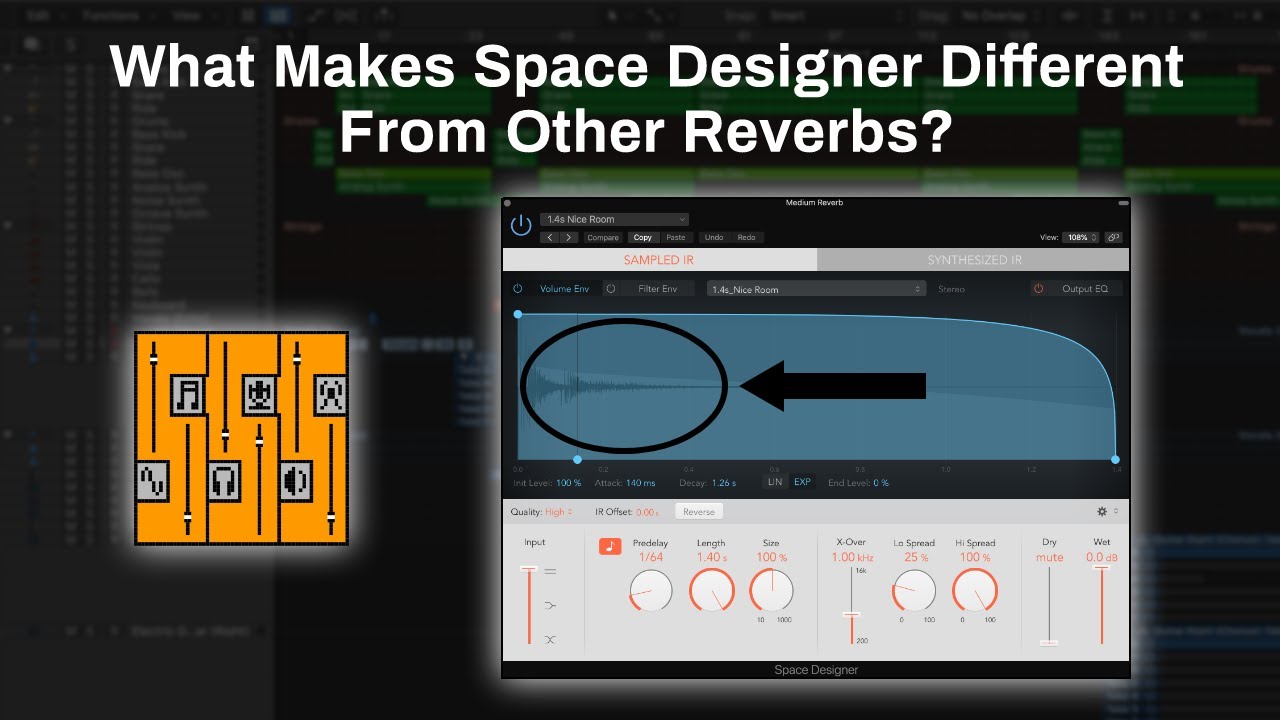Click the Length 1.40 s value
The height and width of the screenshot is (720, 1280).
coord(711,557)
